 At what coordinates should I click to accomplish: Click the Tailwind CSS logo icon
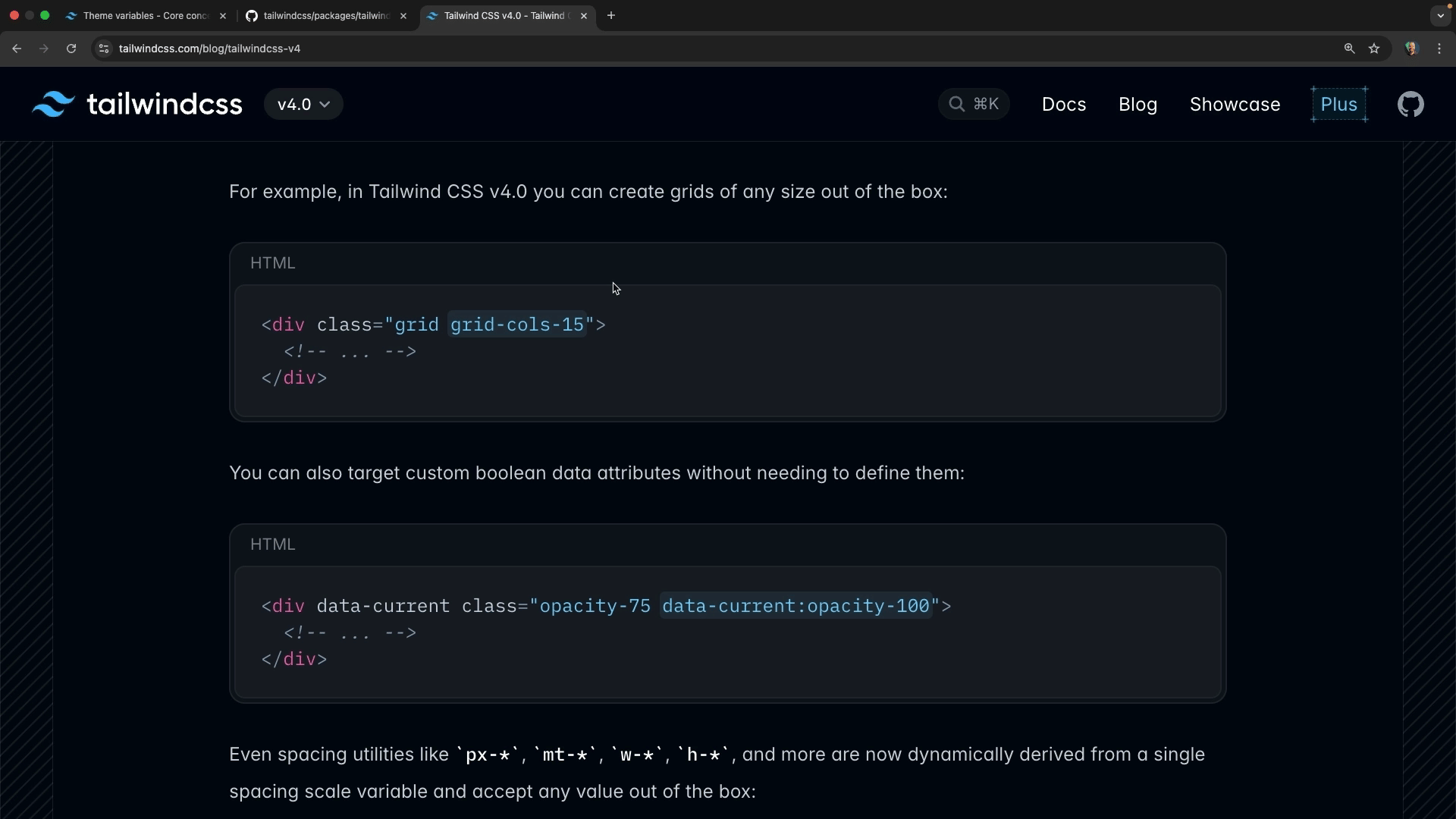tap(53, 105)
